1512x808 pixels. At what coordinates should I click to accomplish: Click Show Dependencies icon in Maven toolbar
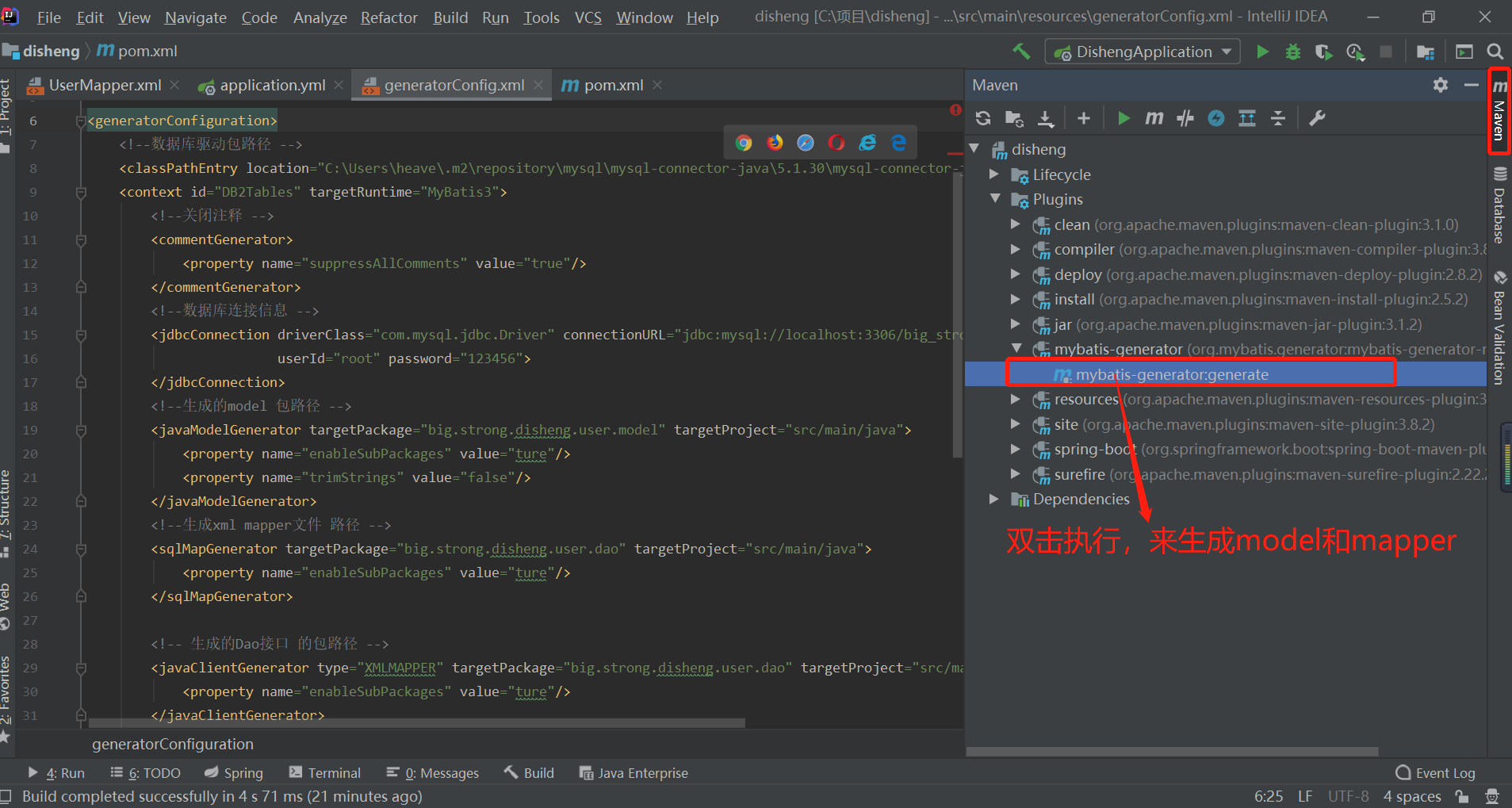(1247, 118)
